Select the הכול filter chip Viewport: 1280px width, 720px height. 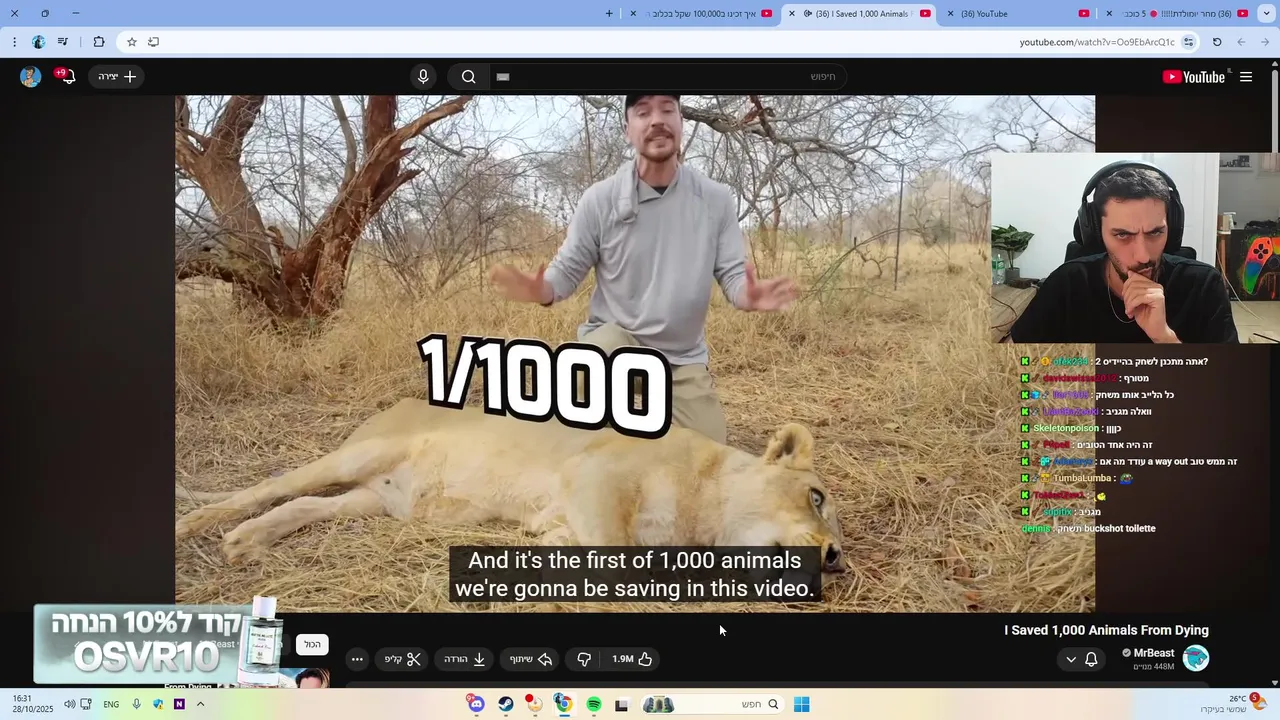[312, 645]
